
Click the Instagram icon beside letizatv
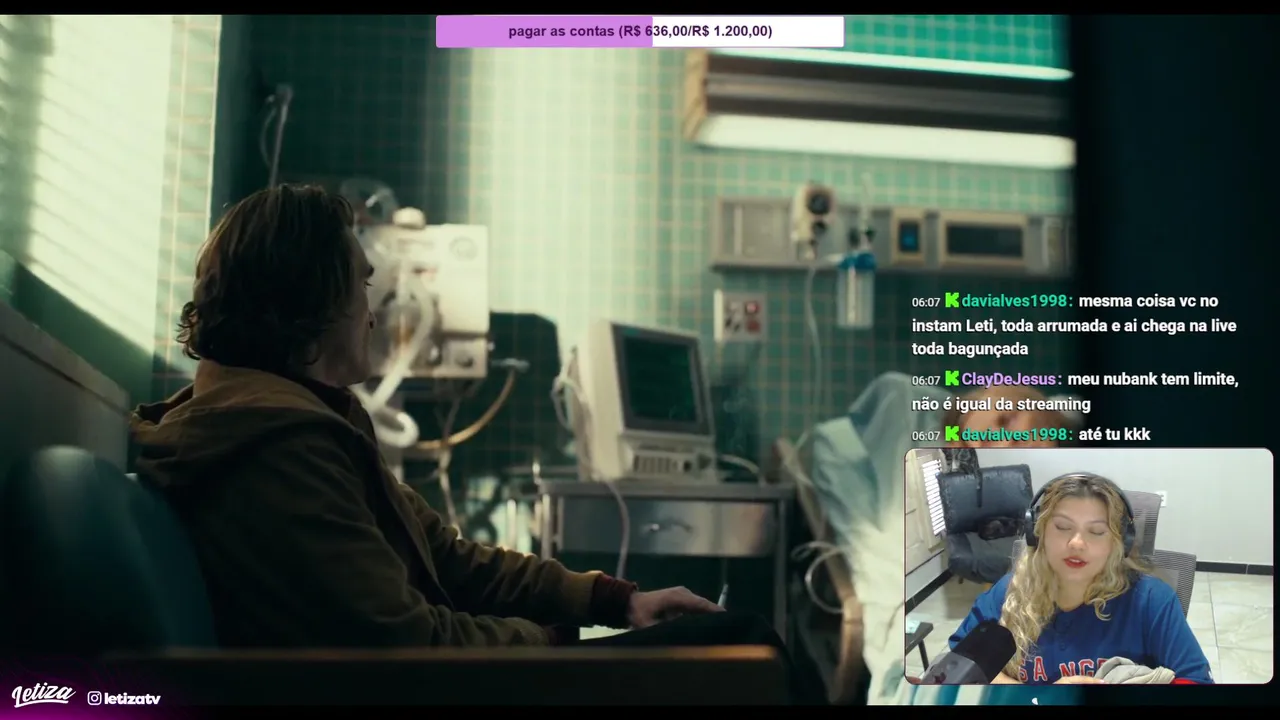coord(94,699)
